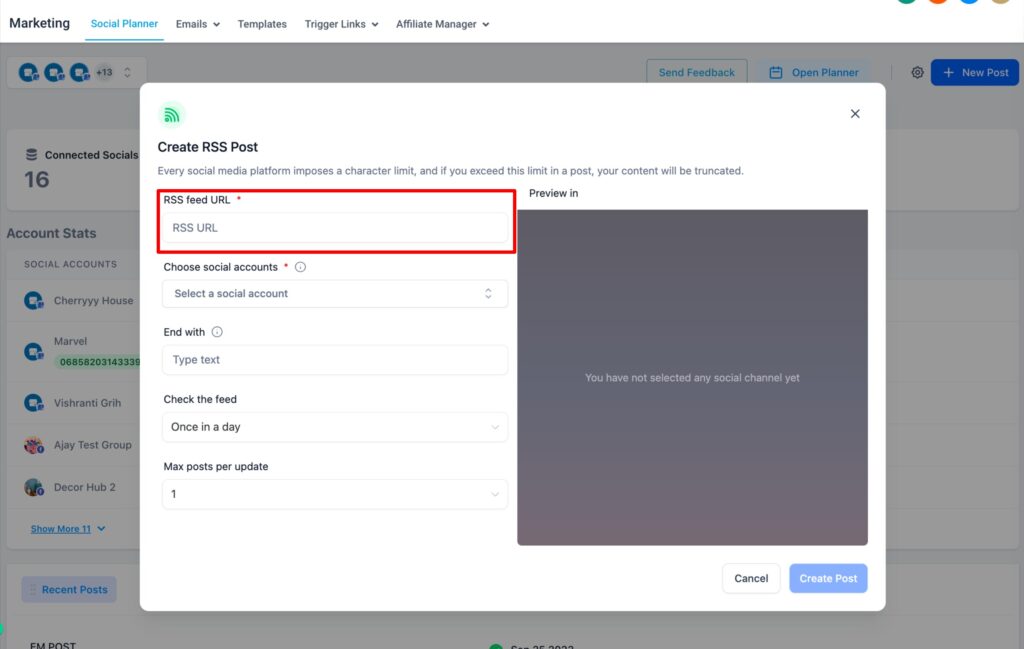The height and width of the screenshot is (649, 1024).
Task: Click Ajay Test Group account name
Action: pyautogui.click(x=93, y=445)
